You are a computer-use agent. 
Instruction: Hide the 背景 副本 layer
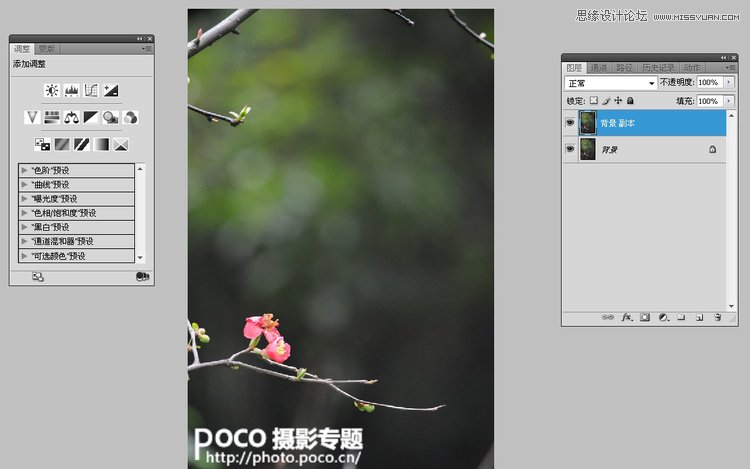pyautogui.click(x=570, y=123)
